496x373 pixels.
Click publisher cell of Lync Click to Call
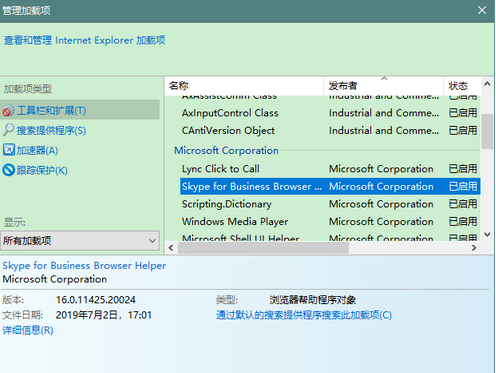[x=381, y=169]
